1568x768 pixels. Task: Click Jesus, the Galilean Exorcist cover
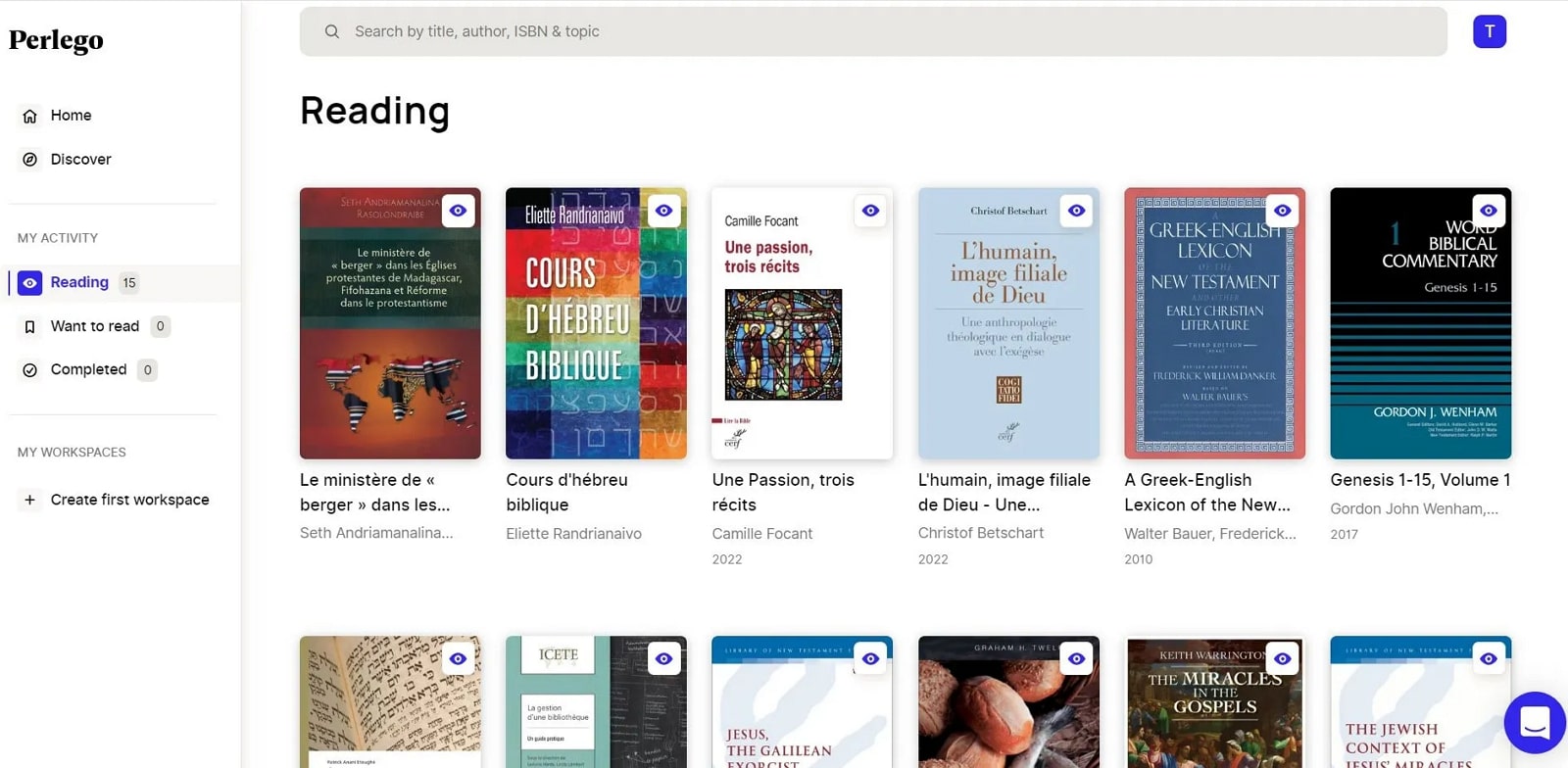coord(802,702)
